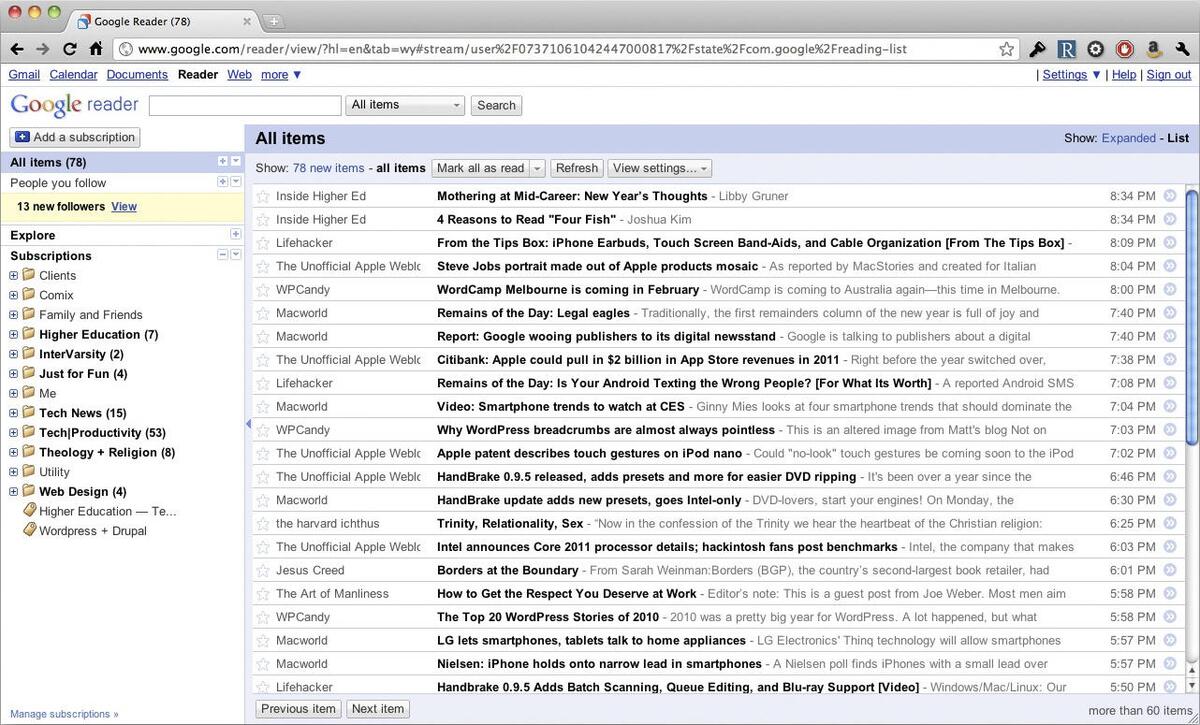Screen dimensions: 1200x725
Task: Expand the Tech News folder
Action: pyautogui.click(x=14, y=413)
